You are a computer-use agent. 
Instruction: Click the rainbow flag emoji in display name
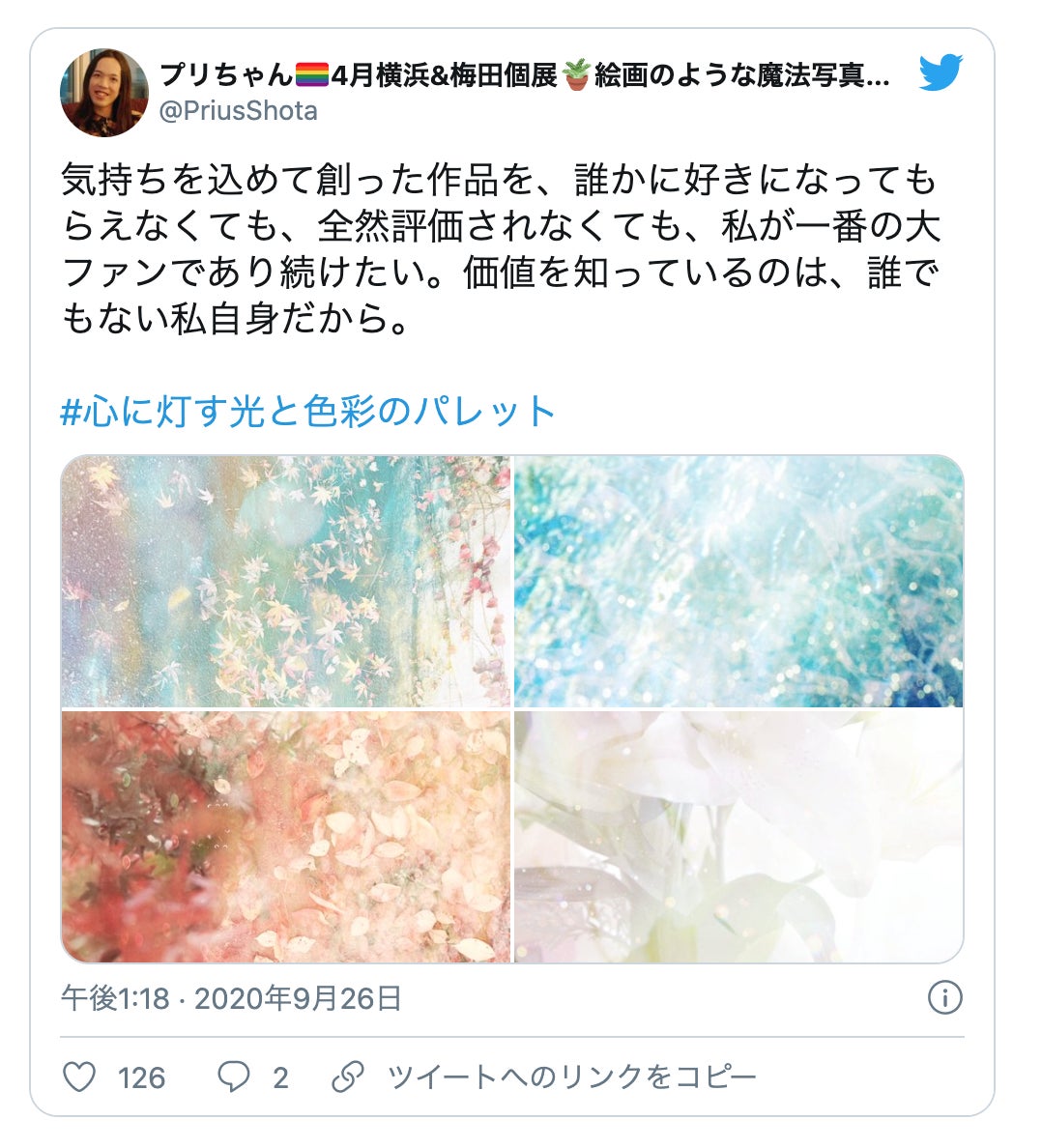pyautogui.click(x=312, y=74)
